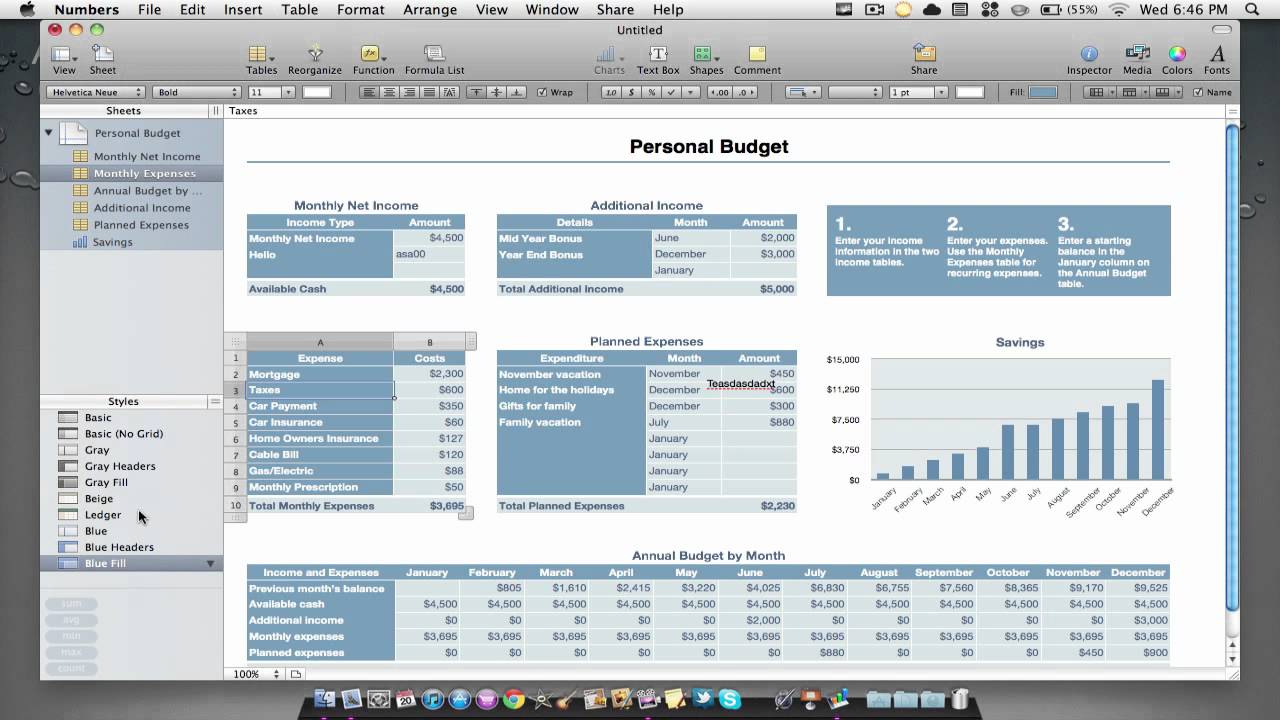Apply percentage (%) number format
This screenshot has height=720, width=1280.
point(651,92)
